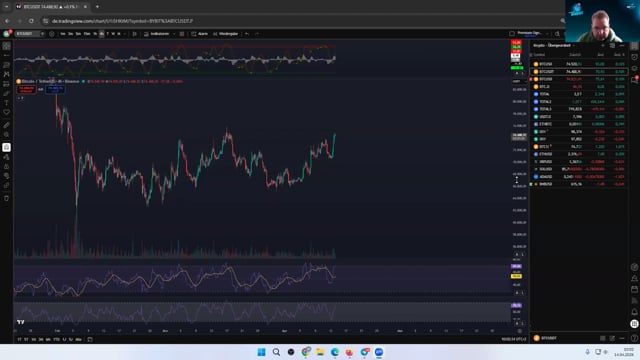
Task: Open the go-to-date calendar icon
Action: 90,340
